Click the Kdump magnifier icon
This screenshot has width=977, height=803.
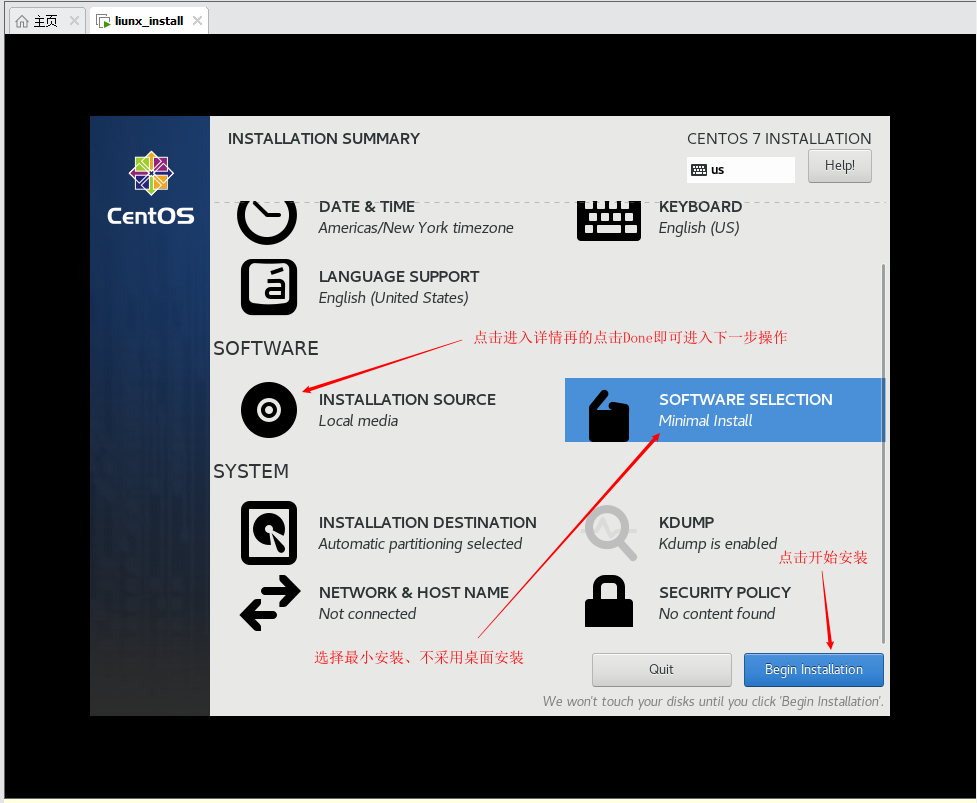610,533
